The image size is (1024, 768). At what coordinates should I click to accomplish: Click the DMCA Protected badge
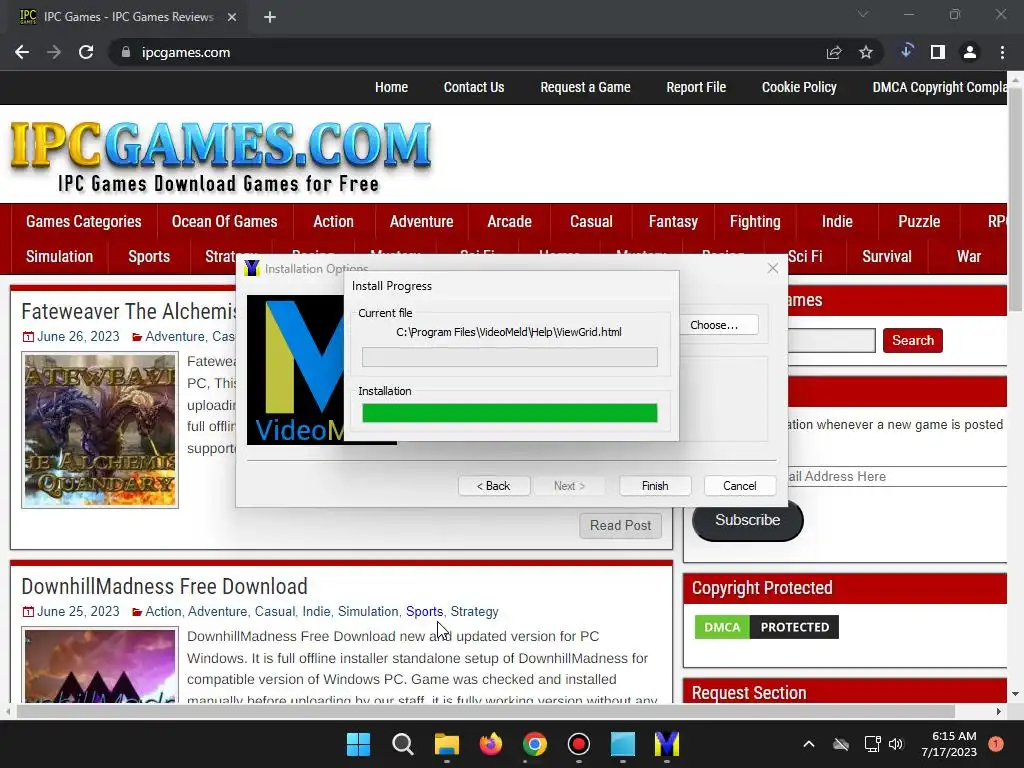pyautogui.click(x=767, y=627)
